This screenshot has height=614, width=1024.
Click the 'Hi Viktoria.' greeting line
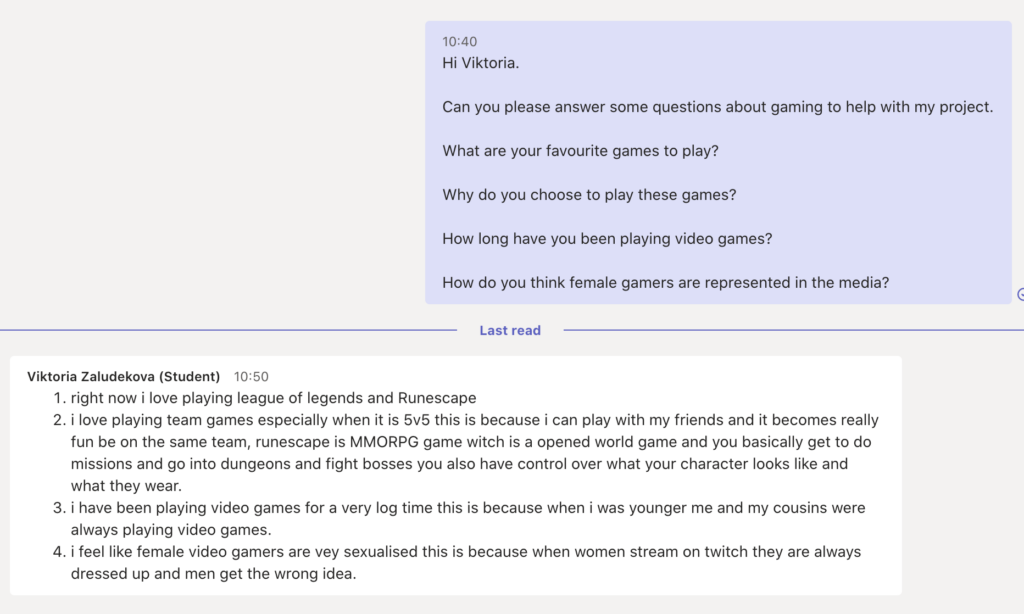[x=481, y=63]
